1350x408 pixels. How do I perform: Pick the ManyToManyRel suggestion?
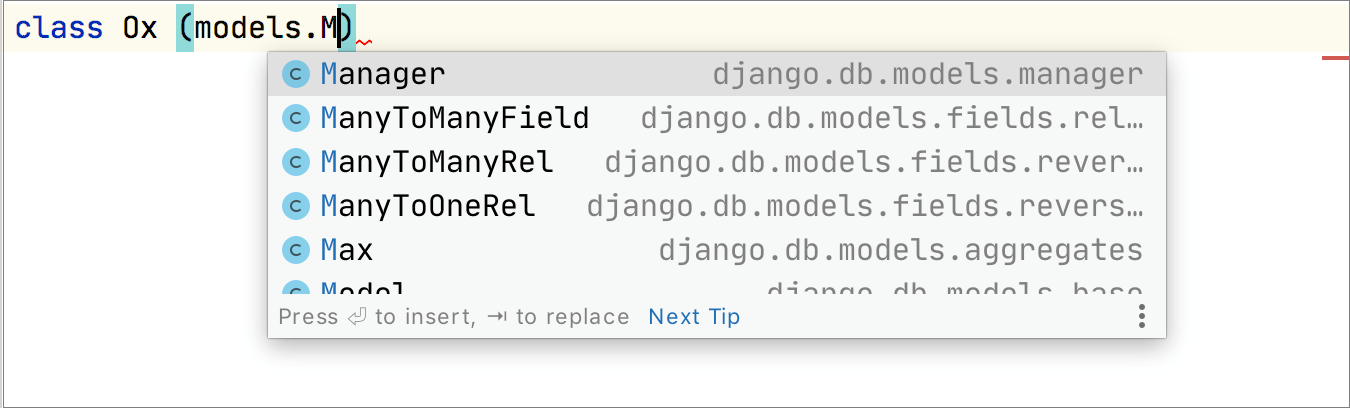pos(437,162)
